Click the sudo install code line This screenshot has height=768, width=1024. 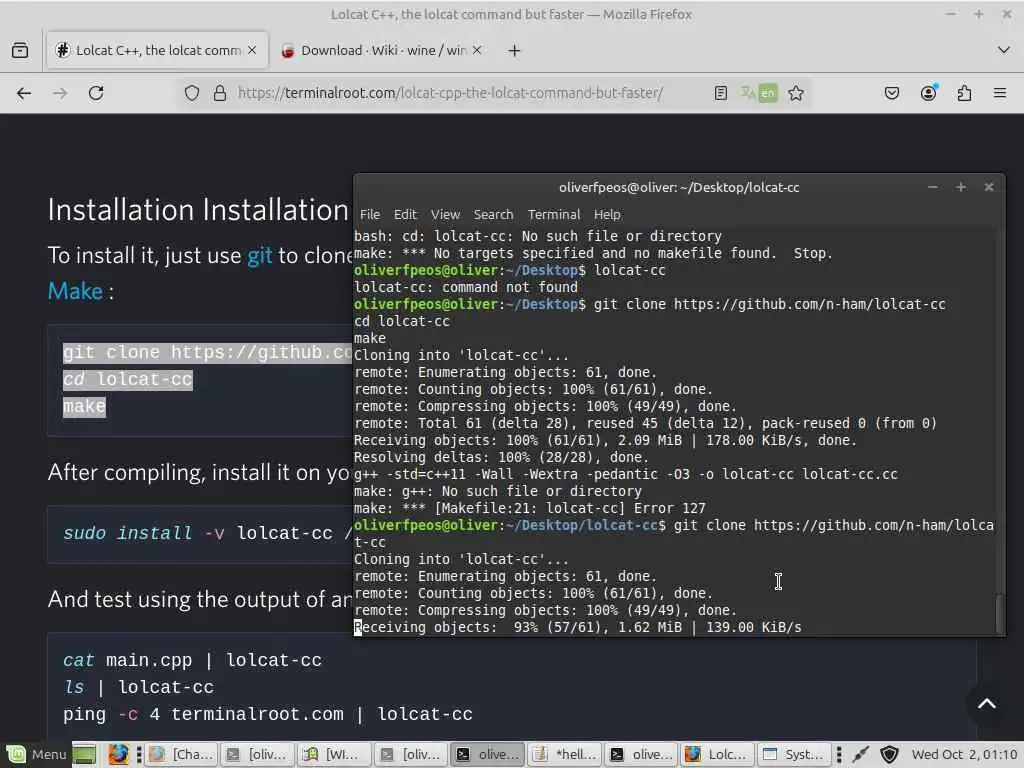pyautogui.click(x=208, y=534)
